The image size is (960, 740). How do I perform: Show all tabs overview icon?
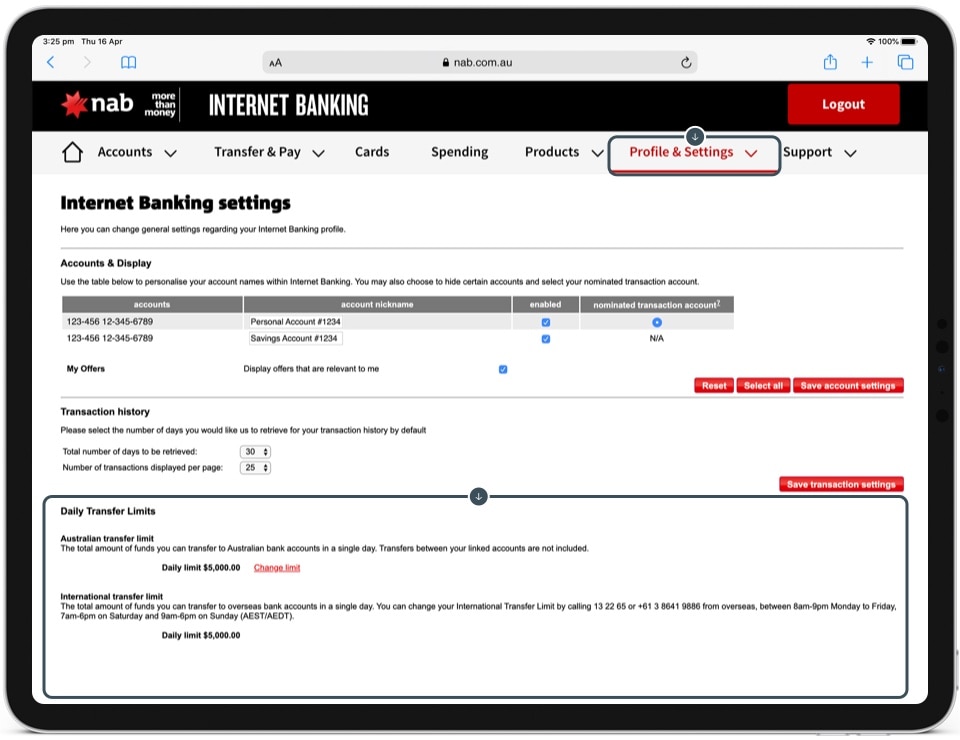[905, 62]
